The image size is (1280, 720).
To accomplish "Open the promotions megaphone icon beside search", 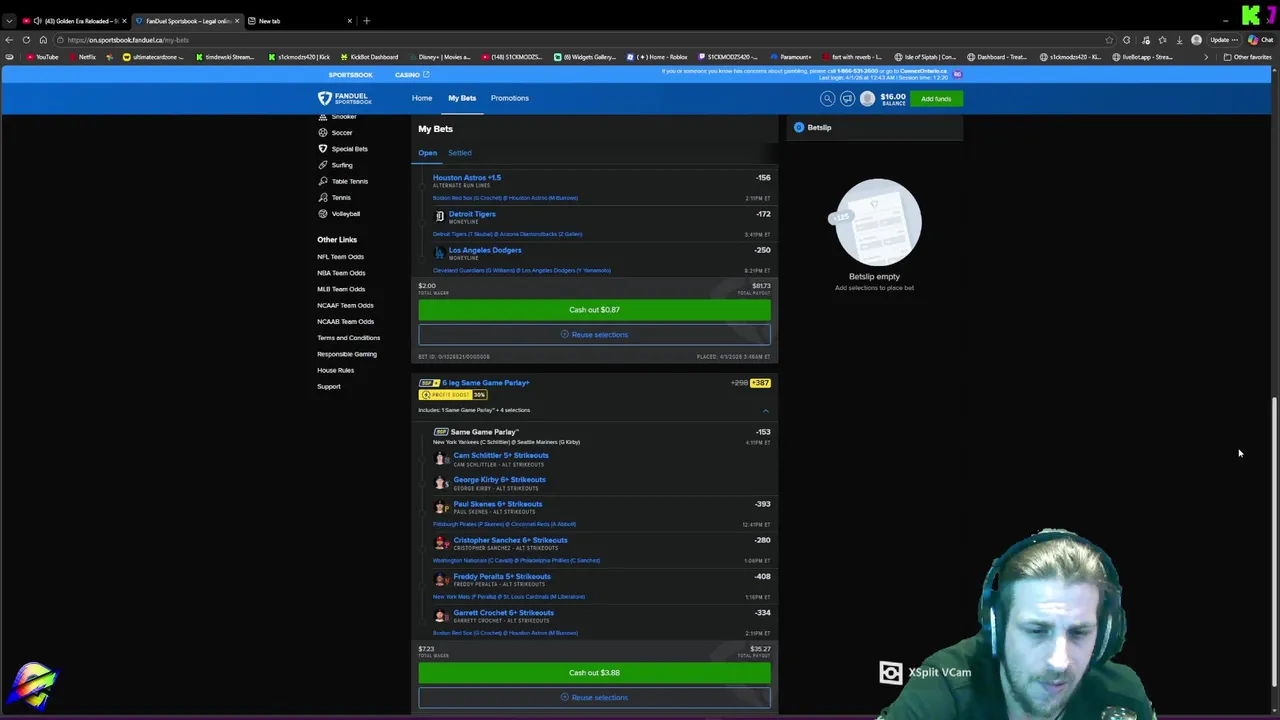I will coord(847,98).
